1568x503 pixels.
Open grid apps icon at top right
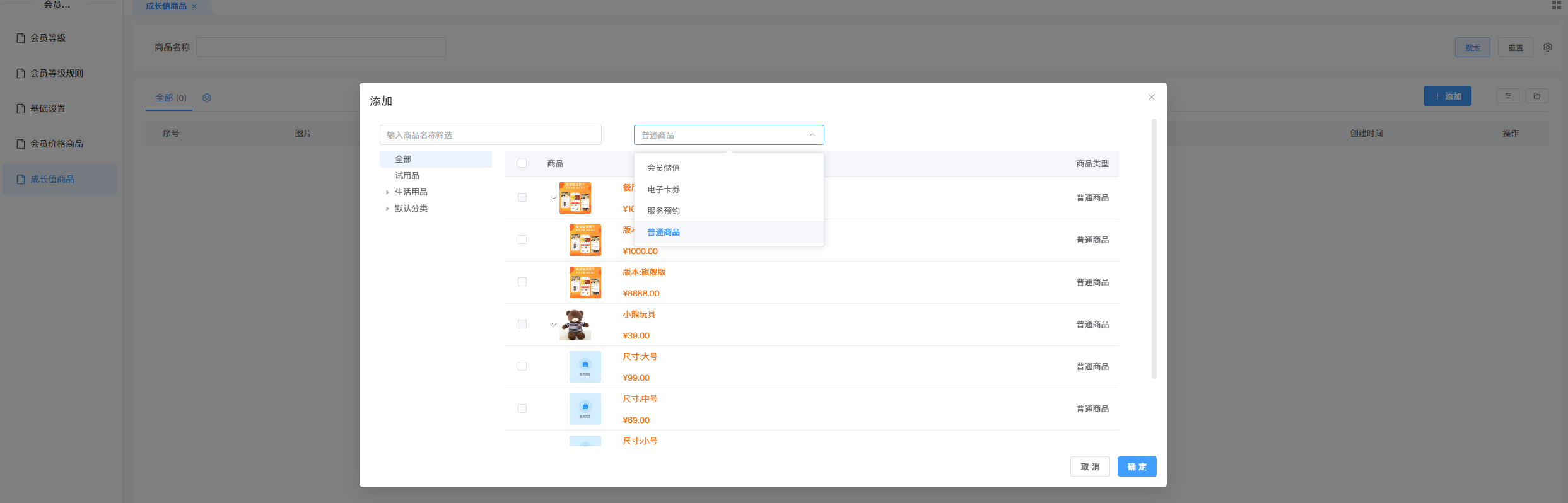click(x=1556, y=5)
